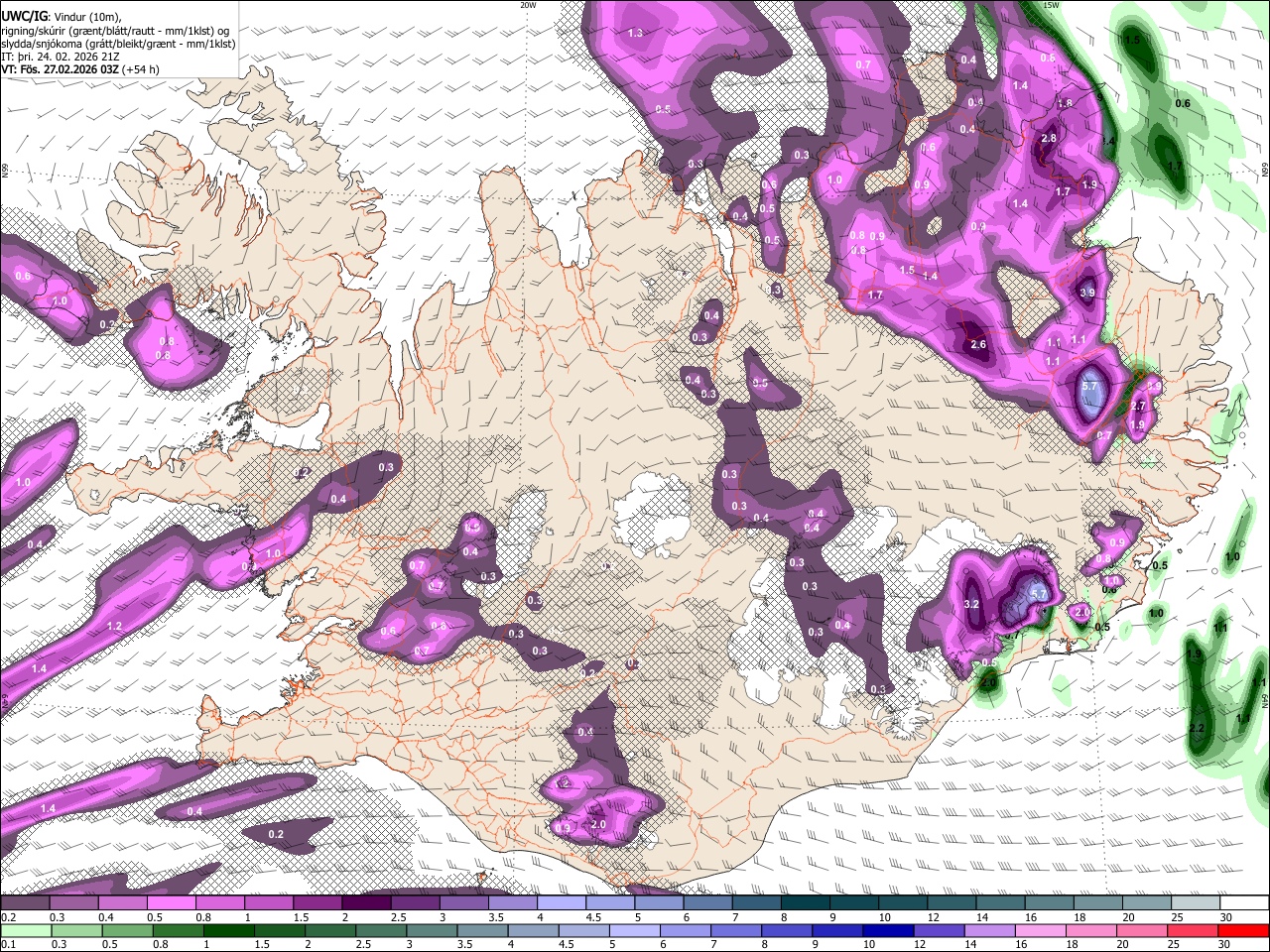Click the red swatch above 30 in lower legend row
The height and width of the screenshot is (952, 1270).
pyautogui.click(x=1244, y=931)
